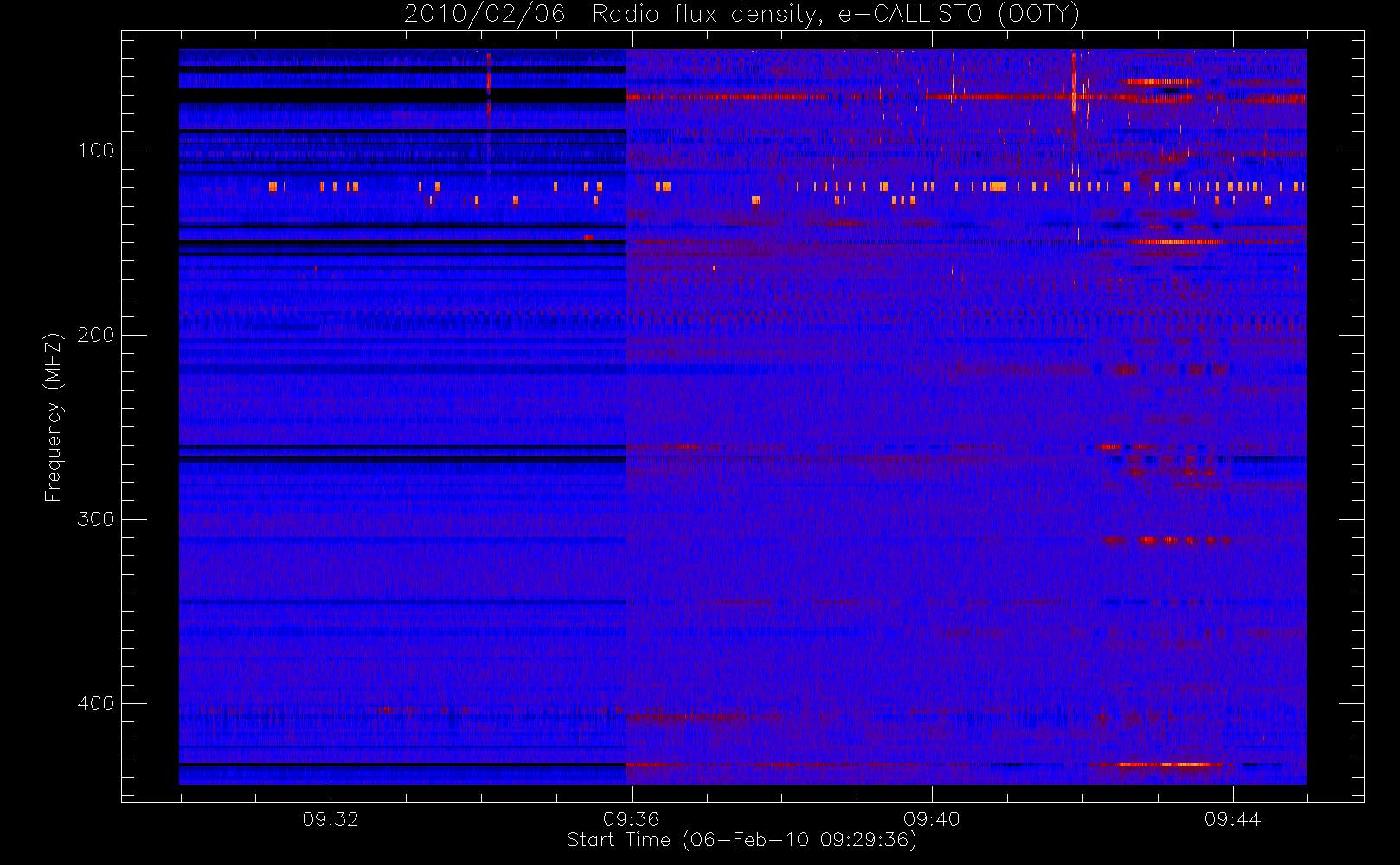Screen dimensions: 1400x865
Task: Click the 09:44 time tick label
Action: tap(1232, 819)
